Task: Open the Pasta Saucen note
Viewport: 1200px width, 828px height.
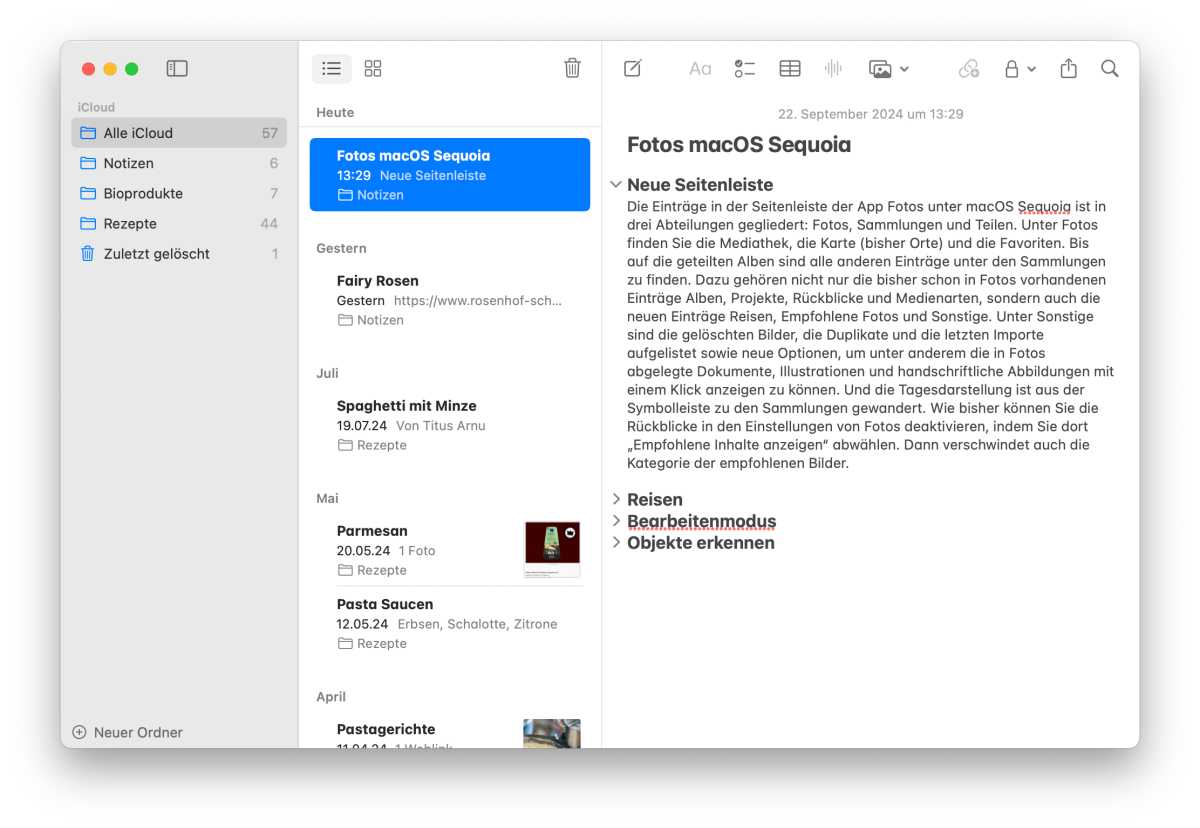Action: [450, 623]
